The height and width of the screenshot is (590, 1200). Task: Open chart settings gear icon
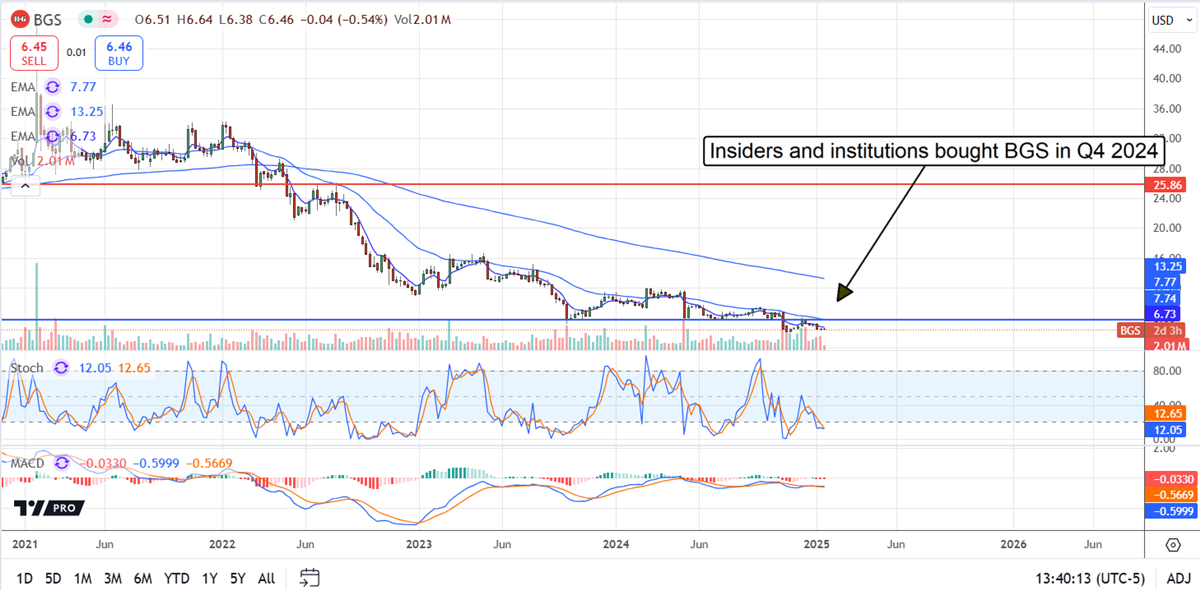(x=1172, y=544)
